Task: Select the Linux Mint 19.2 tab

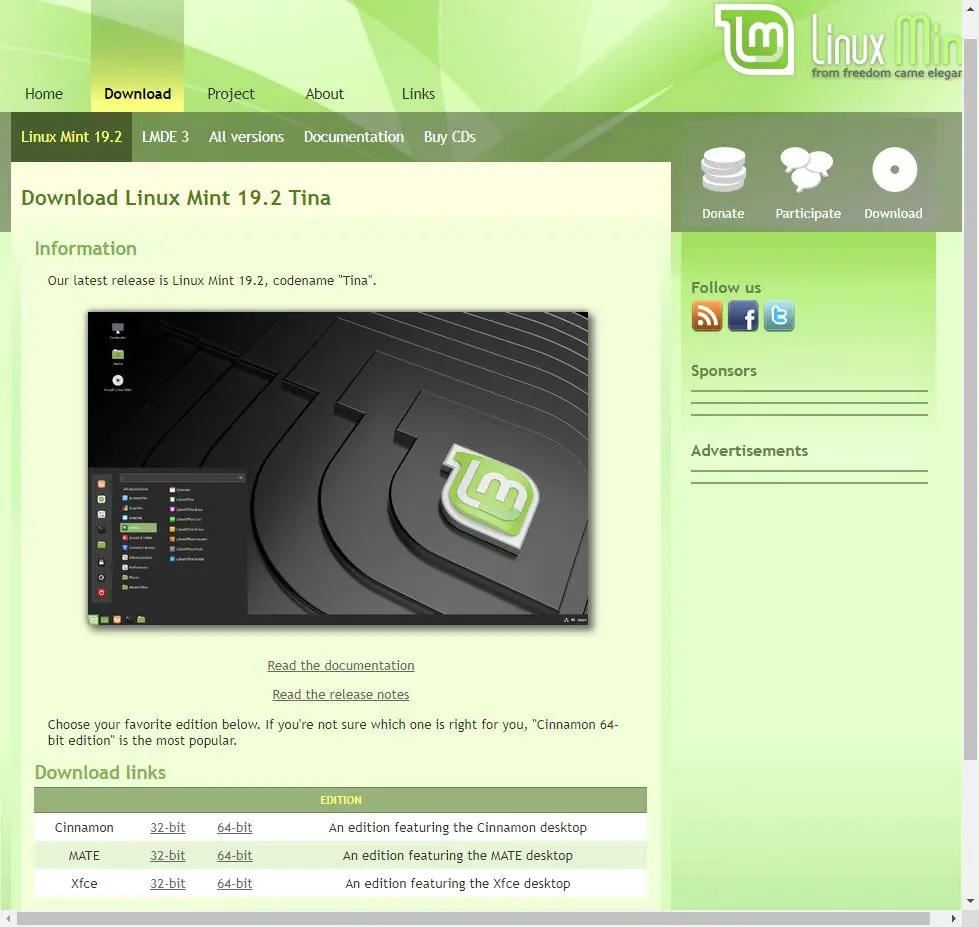Action: click(x=71, y=137)
